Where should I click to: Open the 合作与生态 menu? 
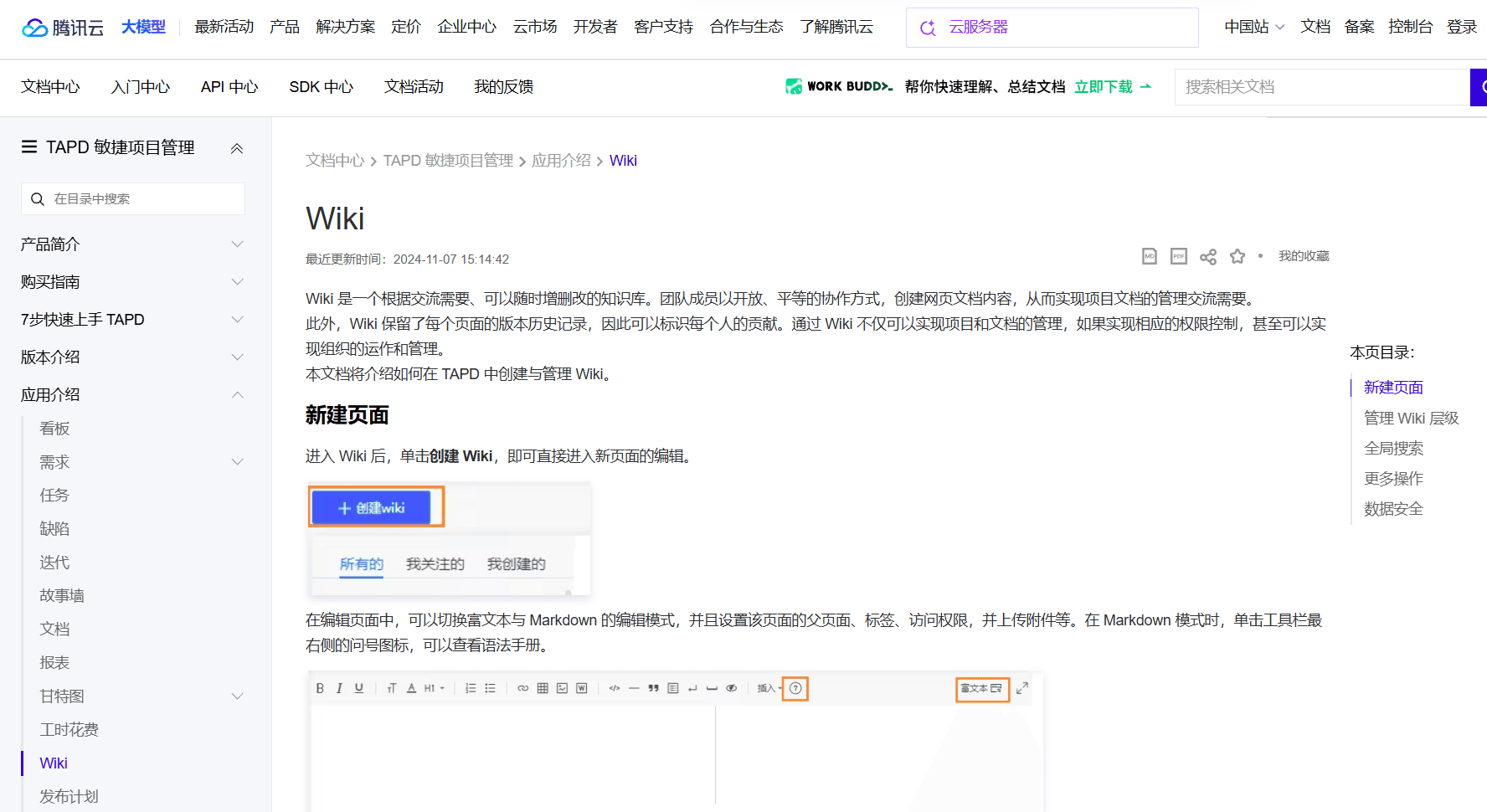tap(746, 27)
